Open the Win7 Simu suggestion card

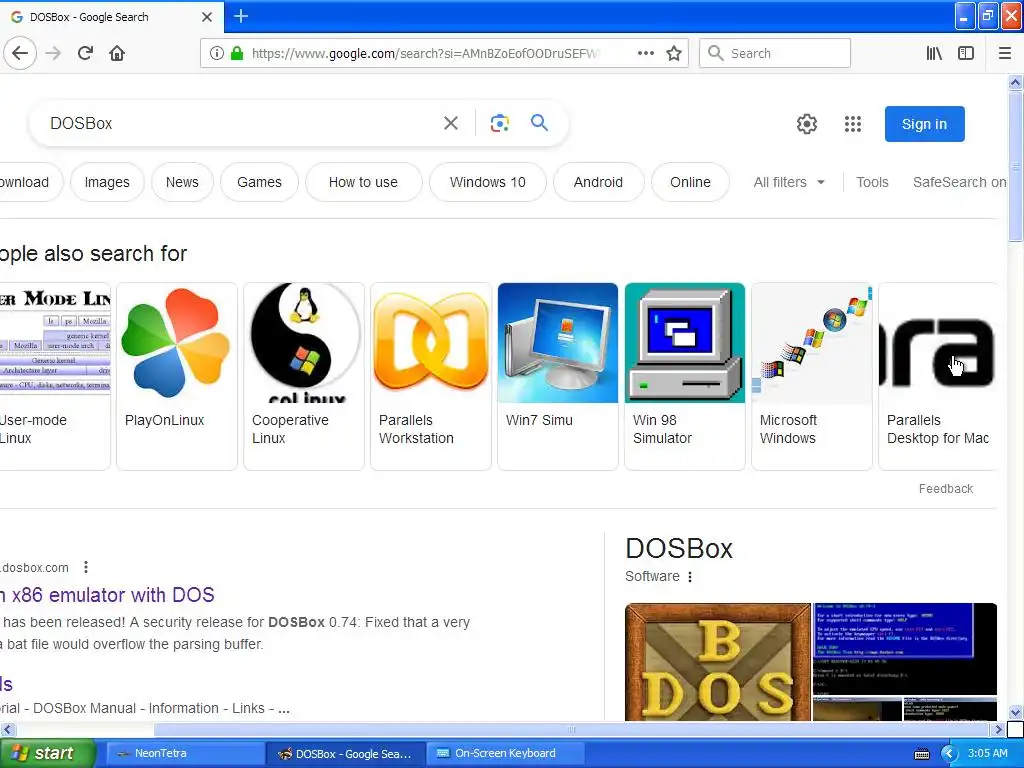click(558, 376)
